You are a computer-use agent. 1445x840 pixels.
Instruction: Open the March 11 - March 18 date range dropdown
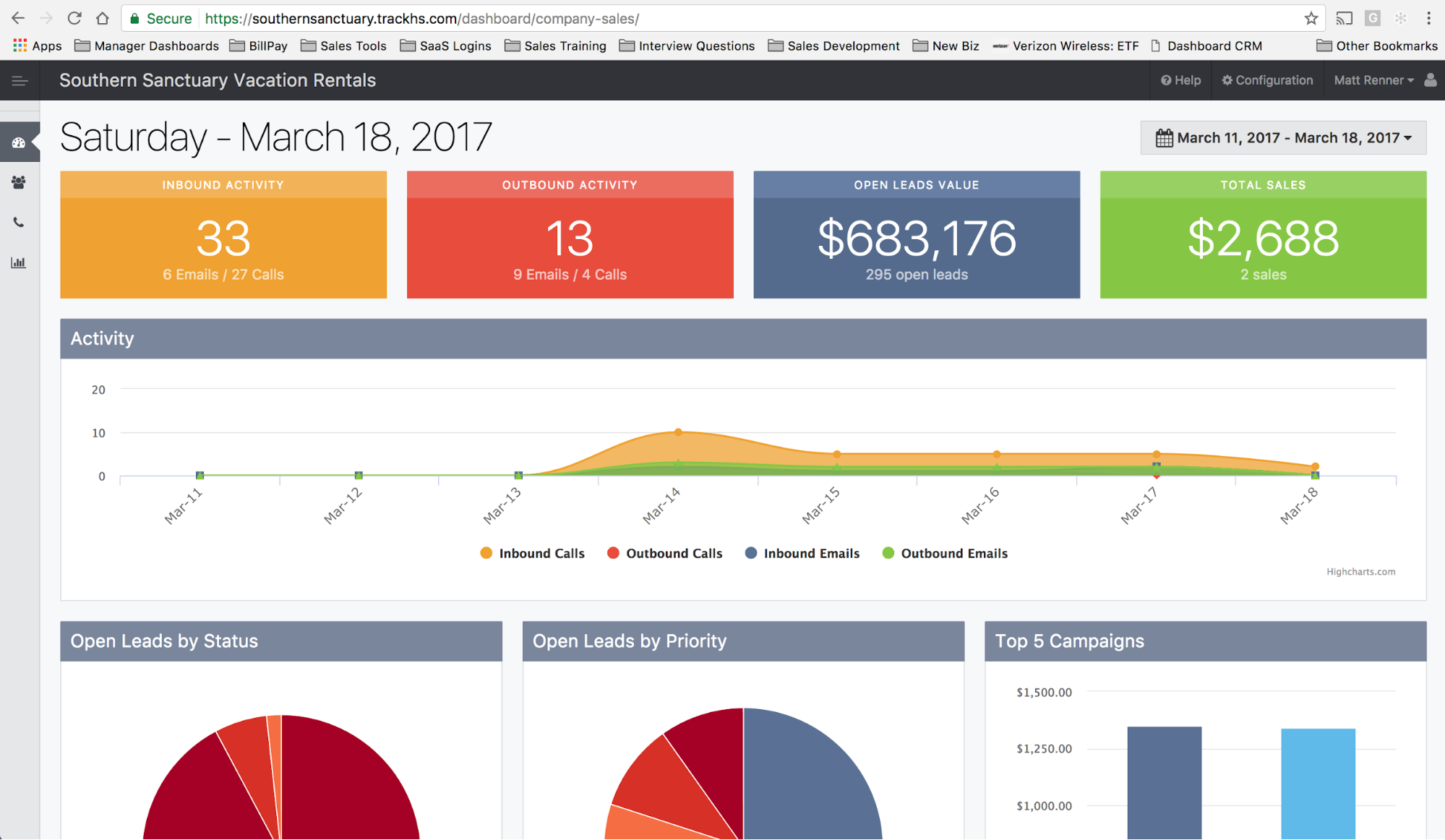[x=1283, y=137]
